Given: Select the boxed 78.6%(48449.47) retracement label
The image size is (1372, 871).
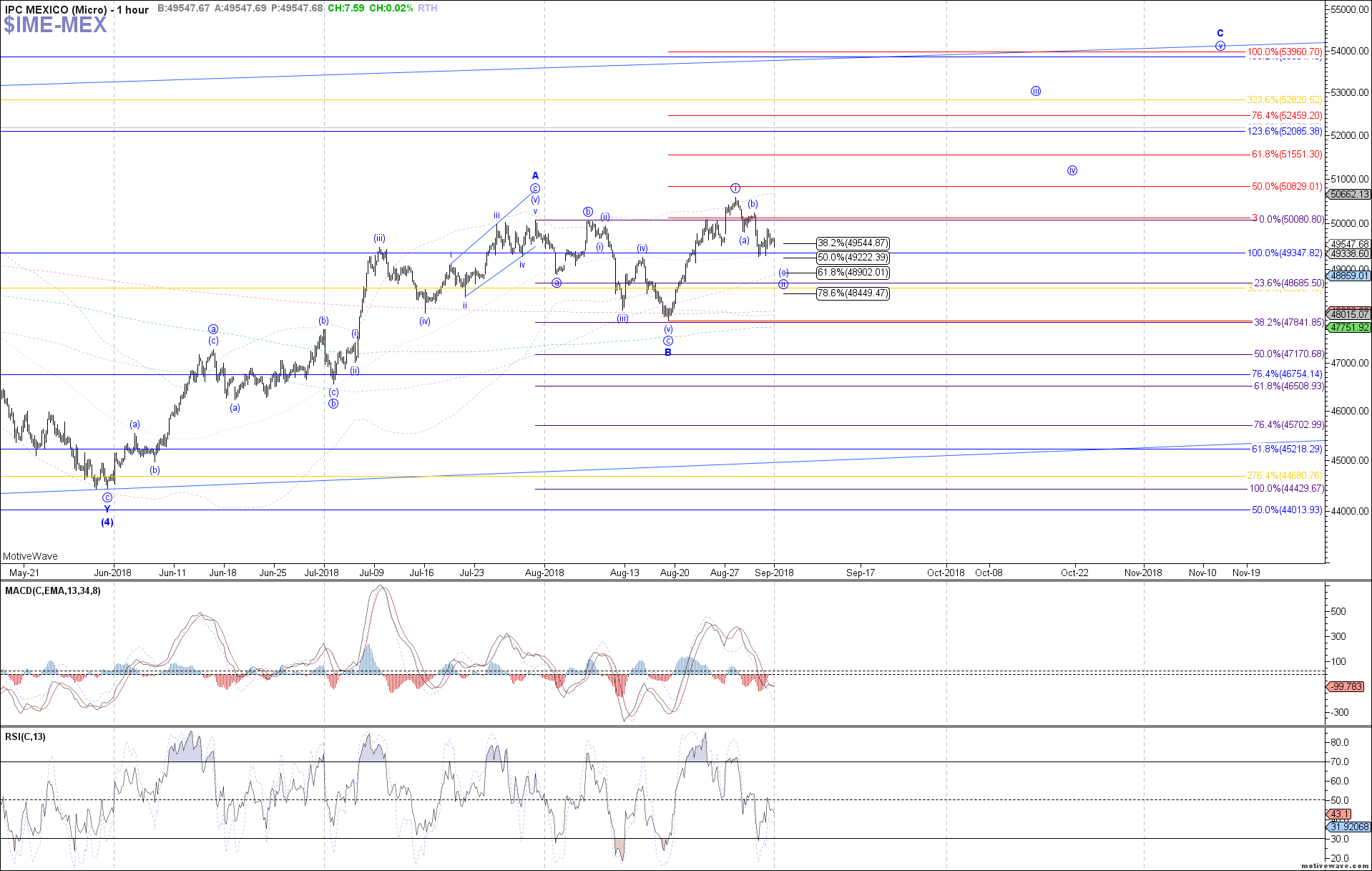Looking at the screenshot, I should [853, 293].
